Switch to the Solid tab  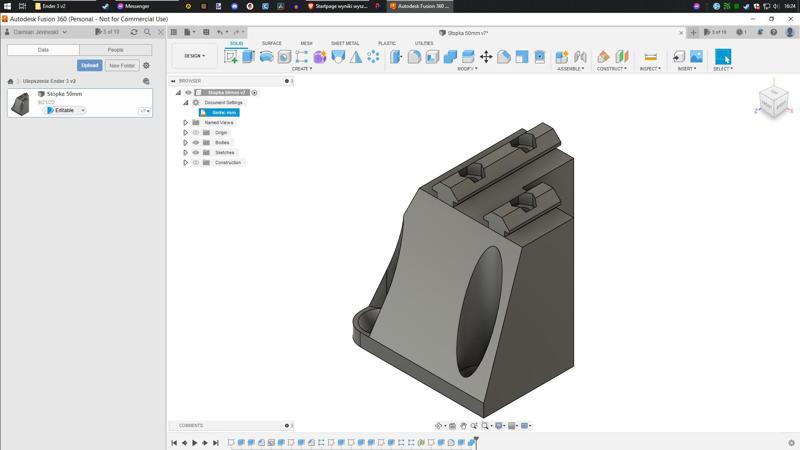tap(237, 43)
